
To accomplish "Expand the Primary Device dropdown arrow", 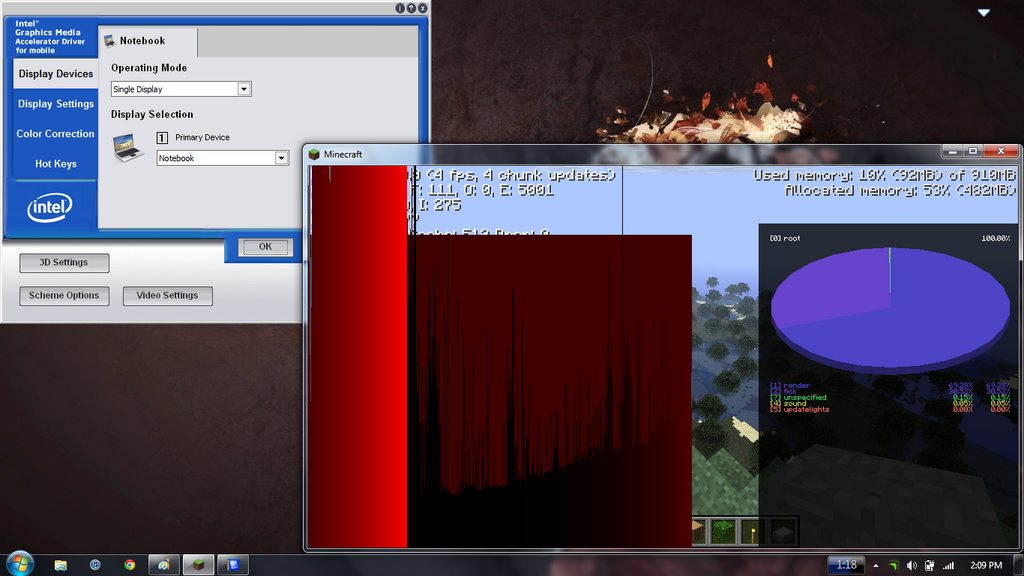I will (x=281, y=158).
